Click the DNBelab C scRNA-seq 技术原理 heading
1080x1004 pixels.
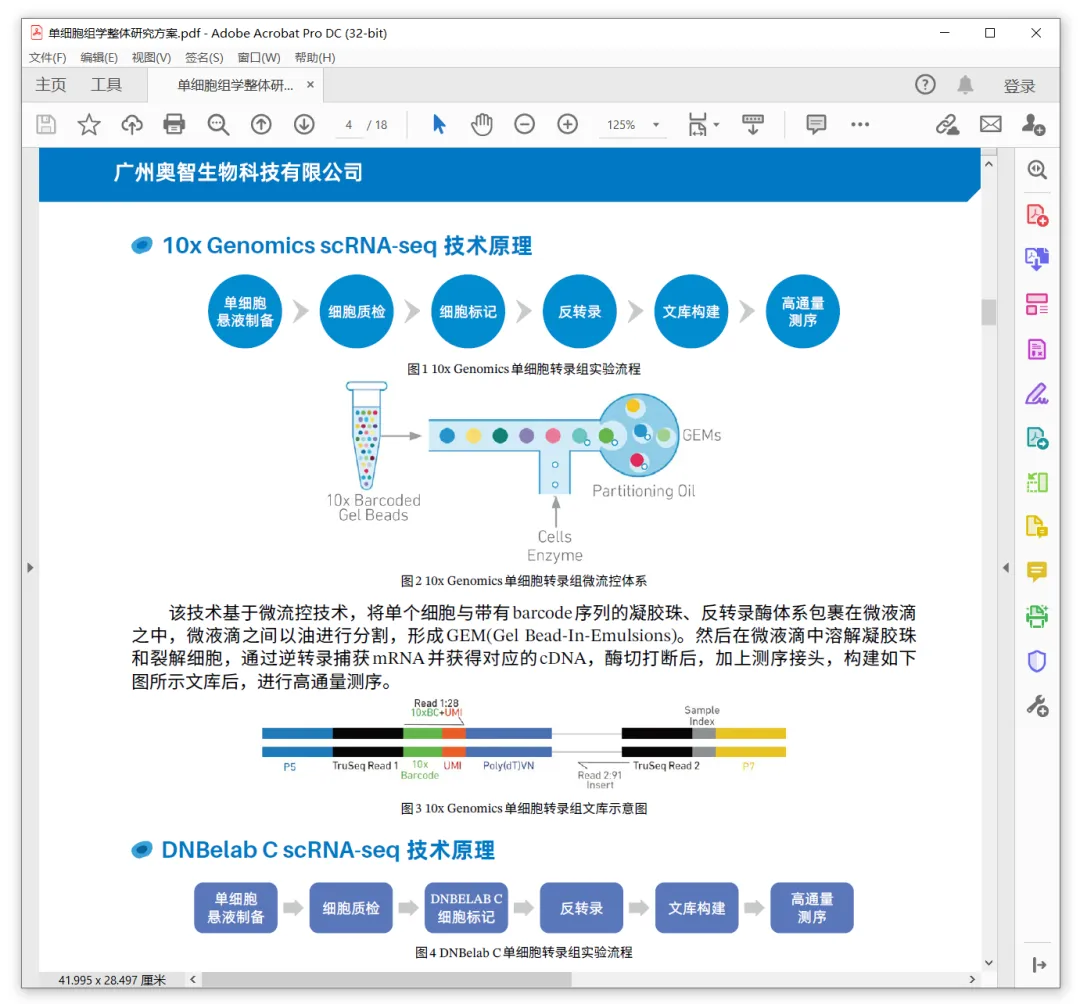(328, 850)
